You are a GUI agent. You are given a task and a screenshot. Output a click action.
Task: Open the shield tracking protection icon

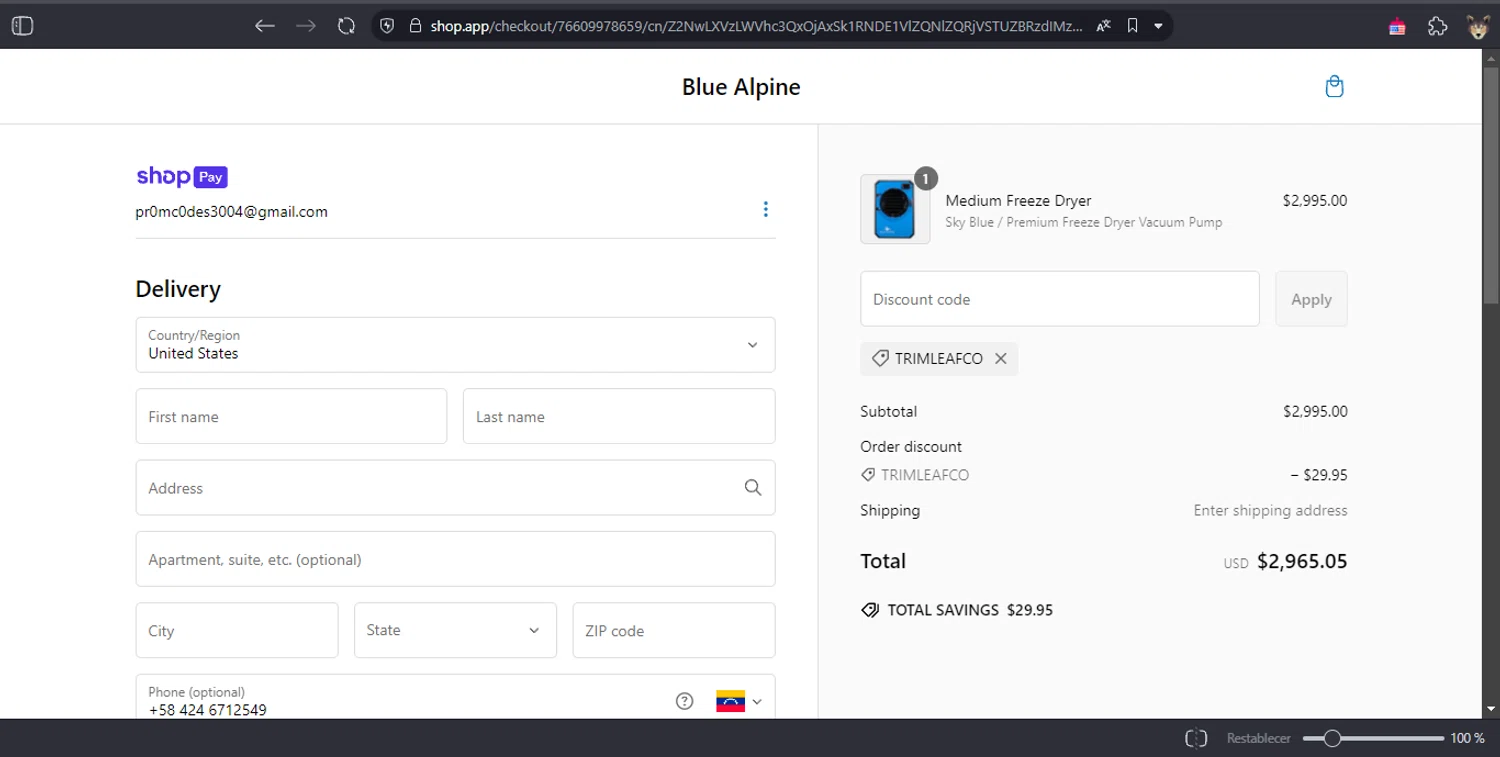click(388, 26)
